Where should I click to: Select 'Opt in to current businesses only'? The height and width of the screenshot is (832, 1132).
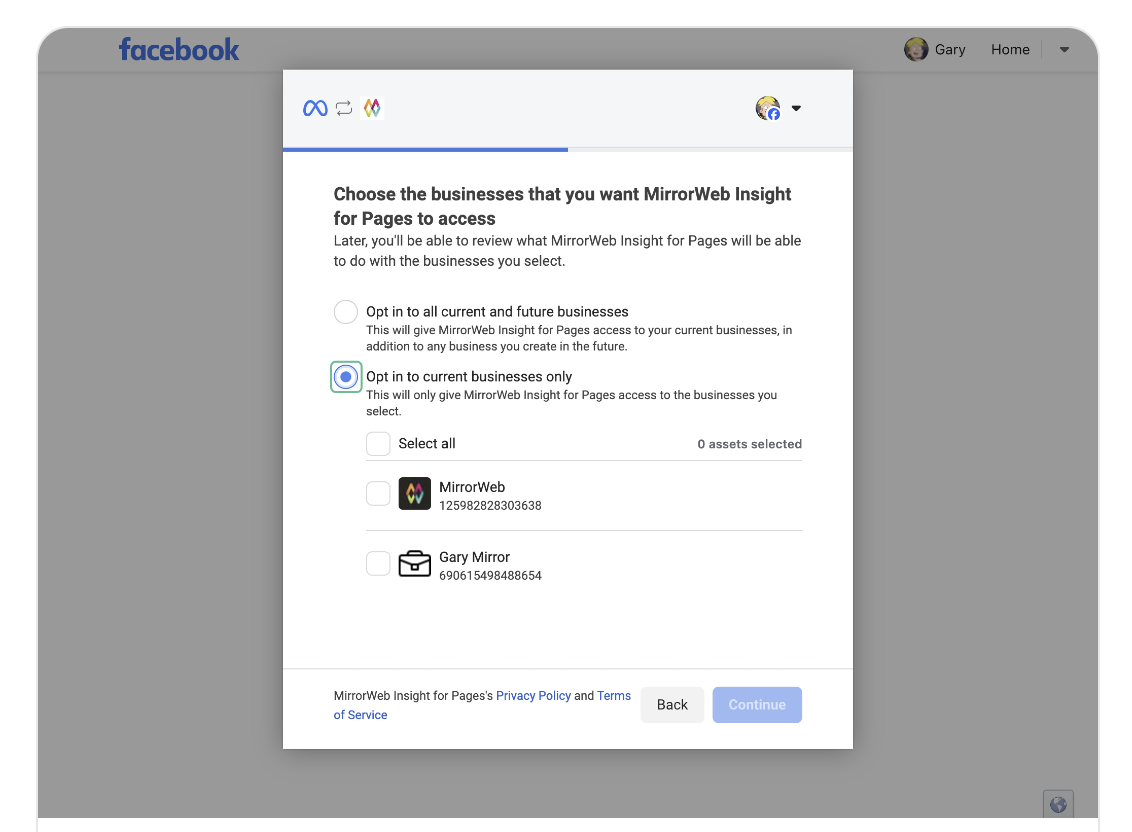pyautogui.click(x=346, y=377)
